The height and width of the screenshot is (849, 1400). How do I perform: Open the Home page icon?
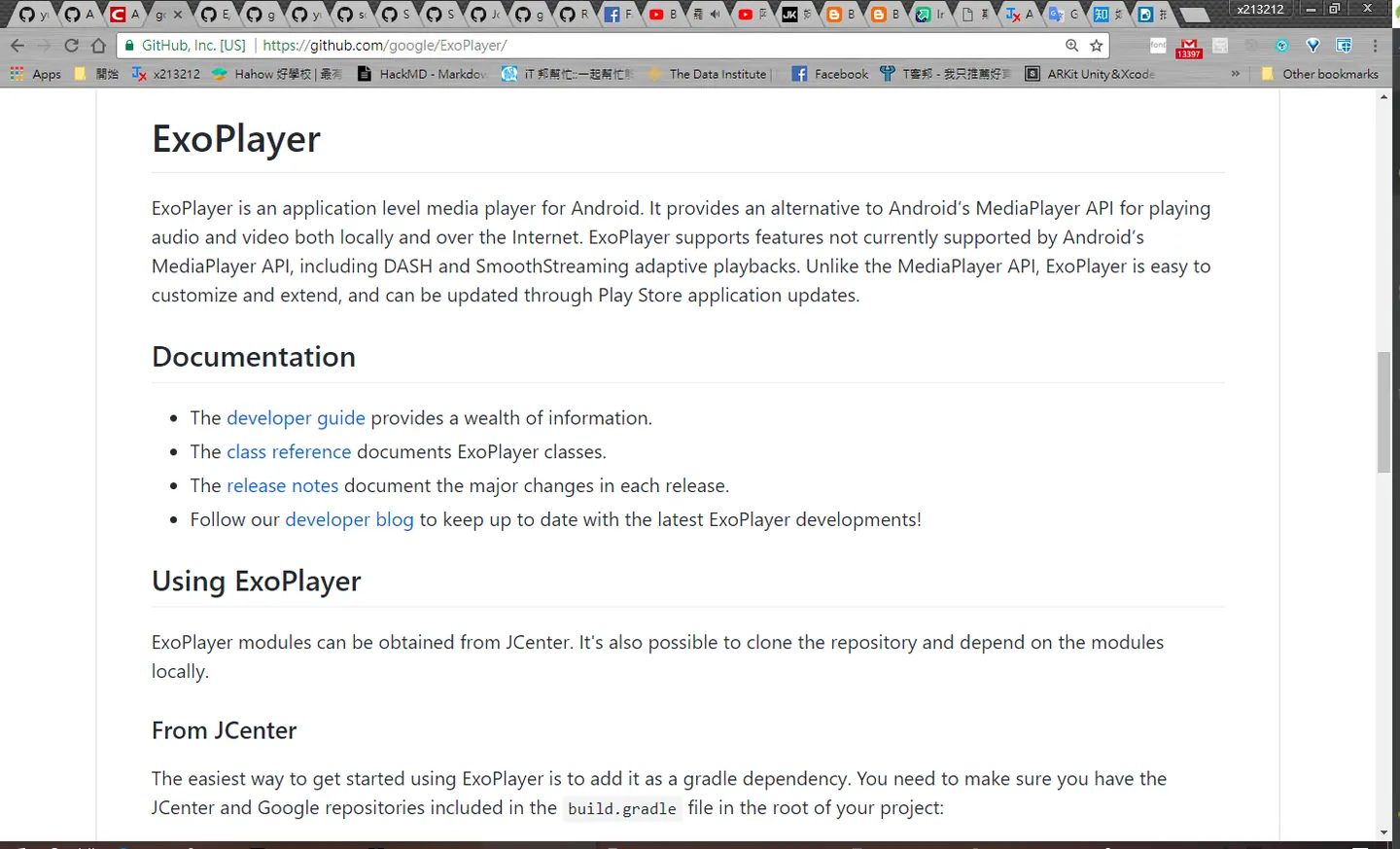(98, 46)
